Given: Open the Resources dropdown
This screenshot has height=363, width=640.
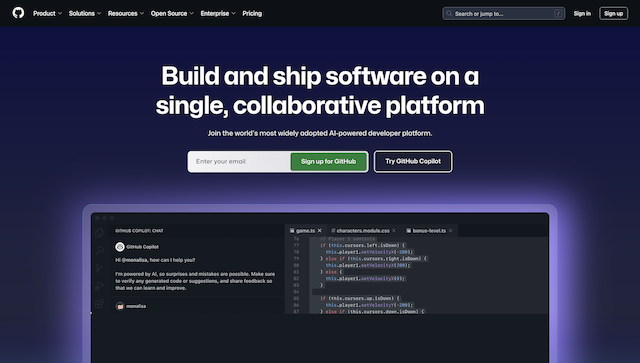Looking at the screenshot, I should tap(126, 13).
